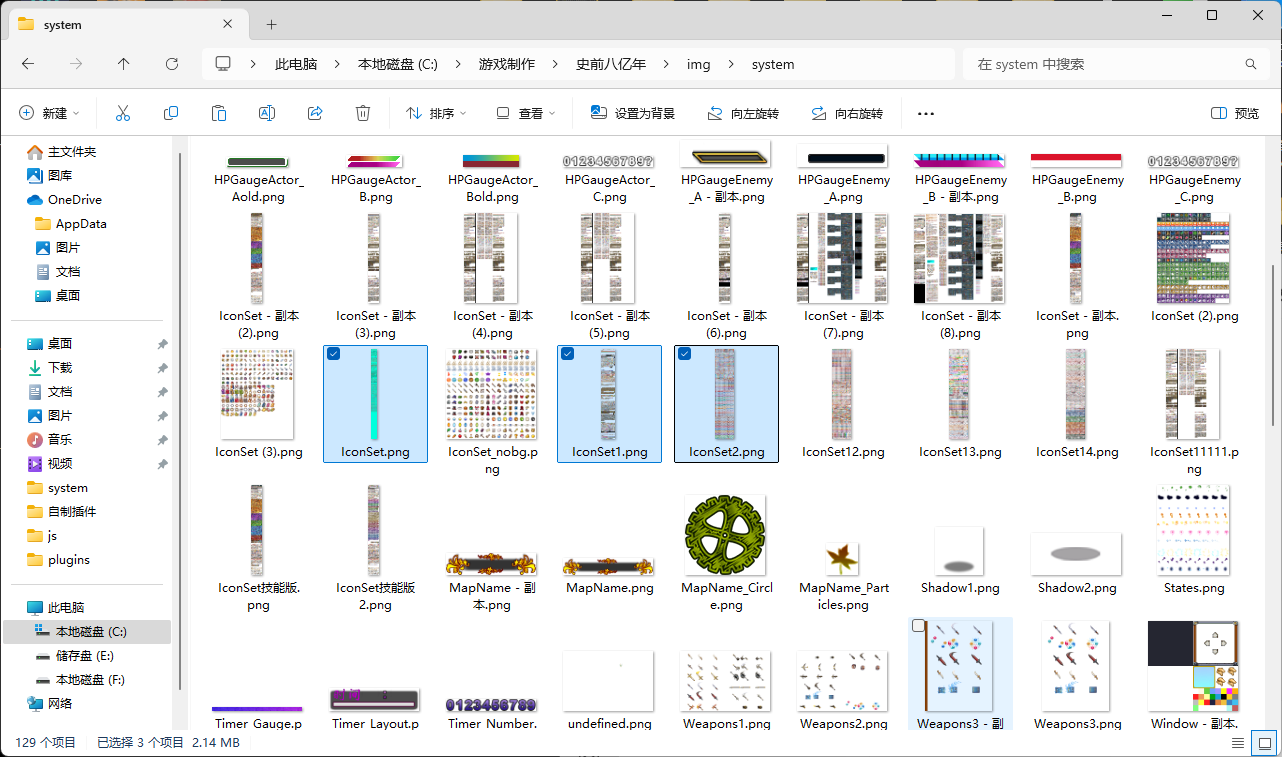Switch to details view icon in status bar
This screenshot has height=757, width=1282.
coord(1238,743)
